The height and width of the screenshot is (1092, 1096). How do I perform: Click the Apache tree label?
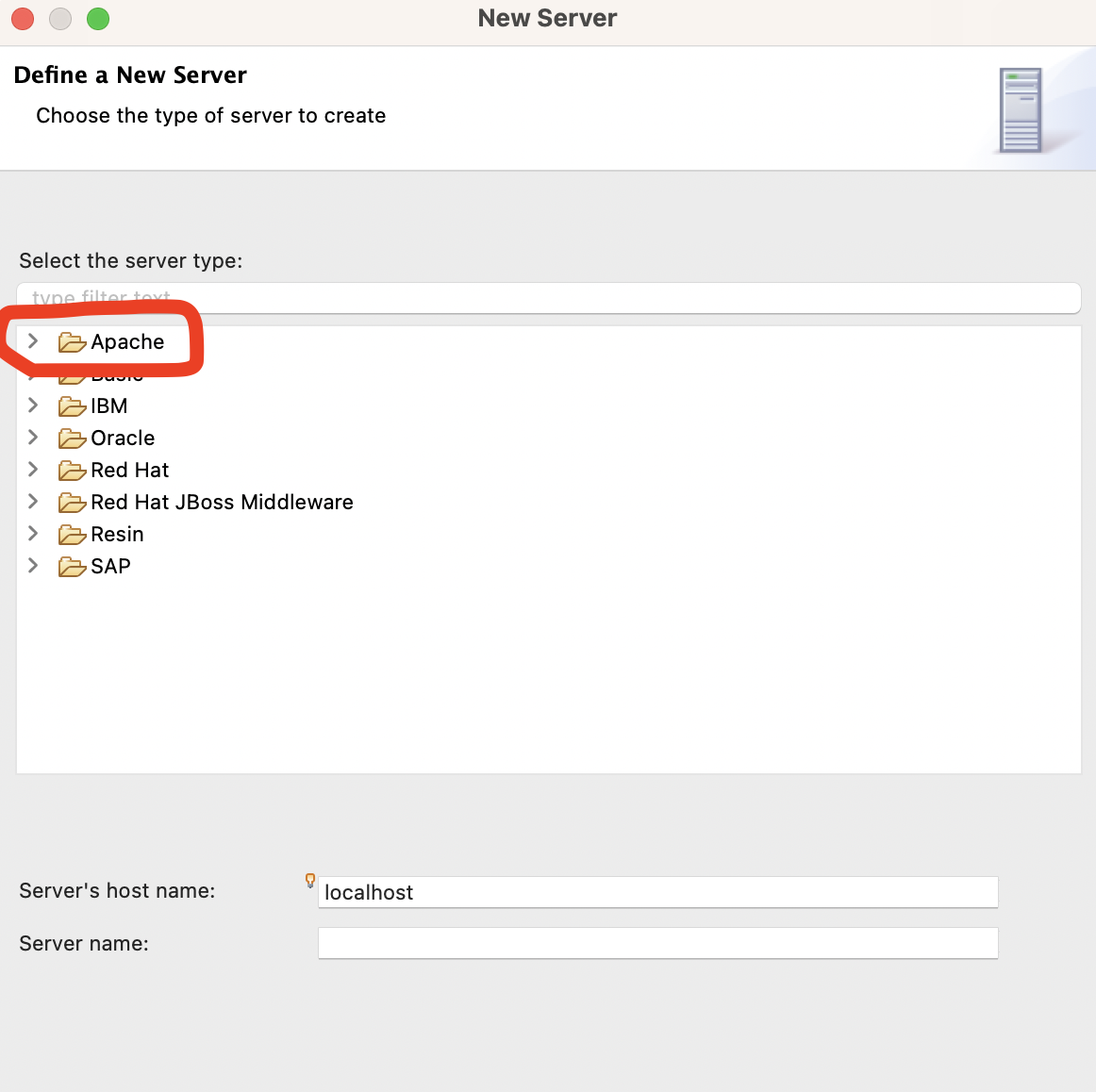[x=127, y=341]
